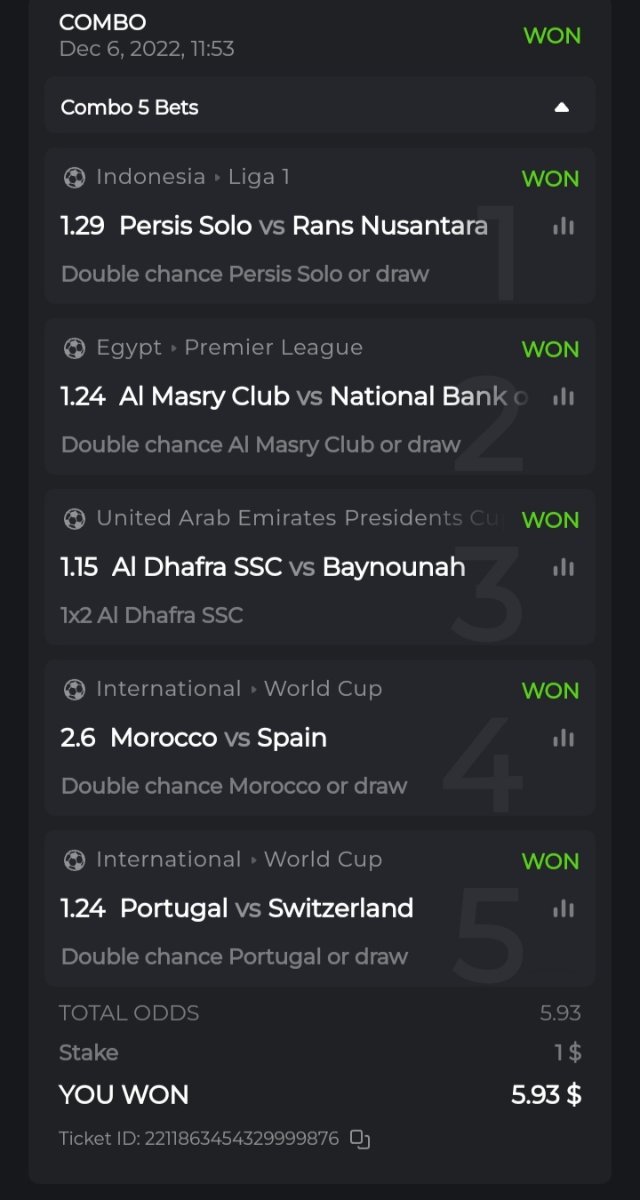Screen dimensions: 640x1200
Task: Open stats icon for Portugal vs Switzerland
Action: [563, 909]
